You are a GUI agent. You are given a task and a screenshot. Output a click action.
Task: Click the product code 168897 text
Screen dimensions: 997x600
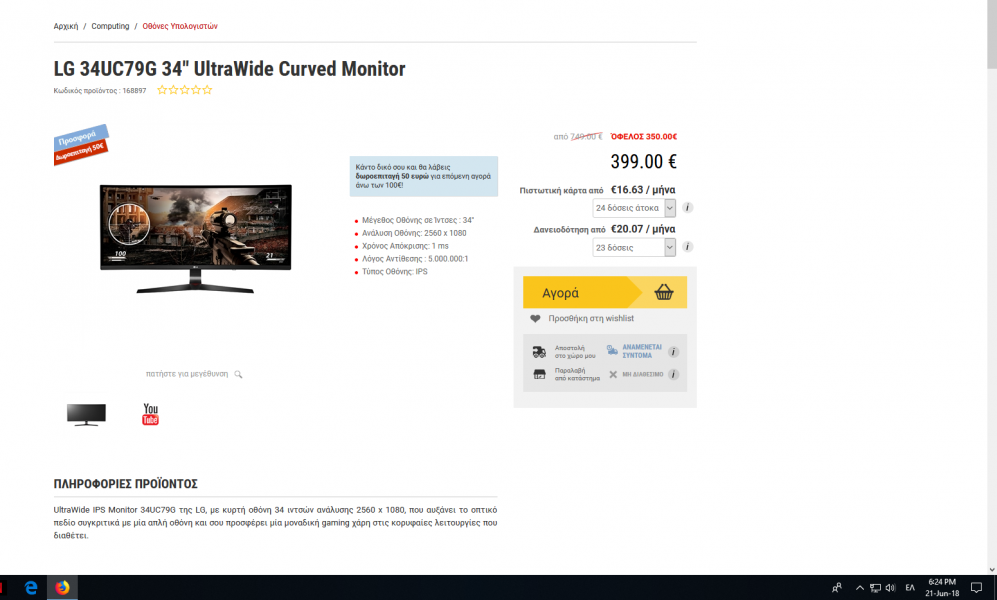100,91
